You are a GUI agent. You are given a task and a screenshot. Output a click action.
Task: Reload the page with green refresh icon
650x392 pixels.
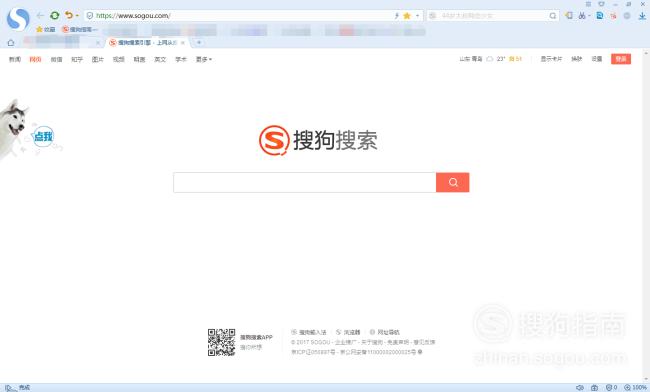pyautogui.click(x=54, y=16)
